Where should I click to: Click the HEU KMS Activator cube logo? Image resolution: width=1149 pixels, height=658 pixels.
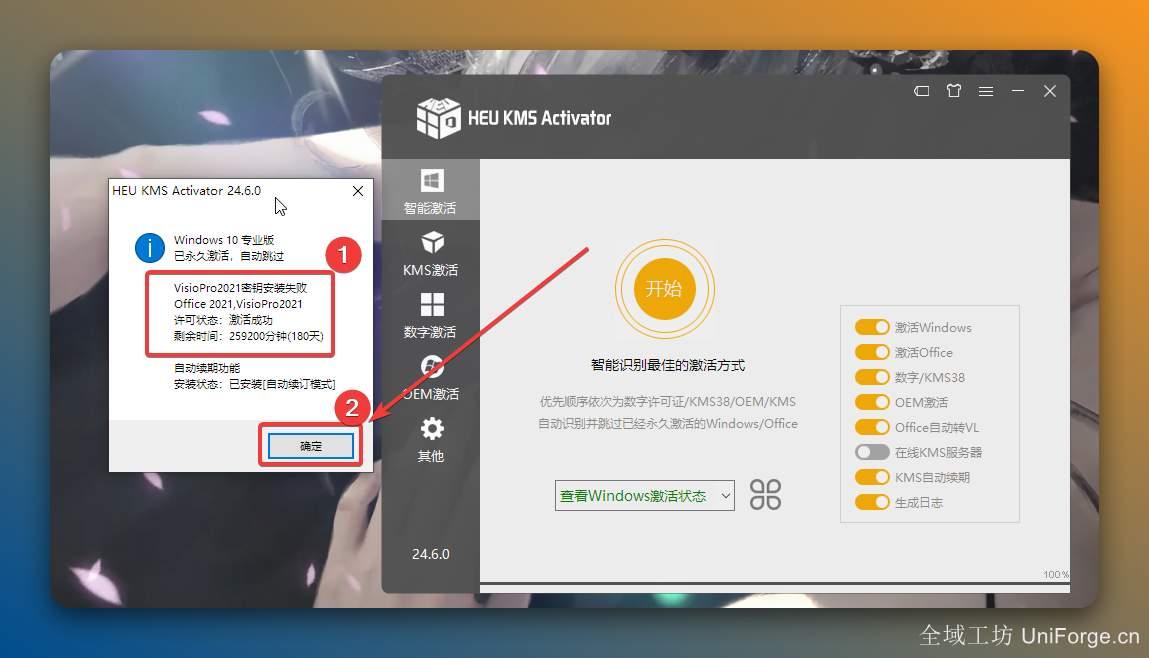click(438, 117)
